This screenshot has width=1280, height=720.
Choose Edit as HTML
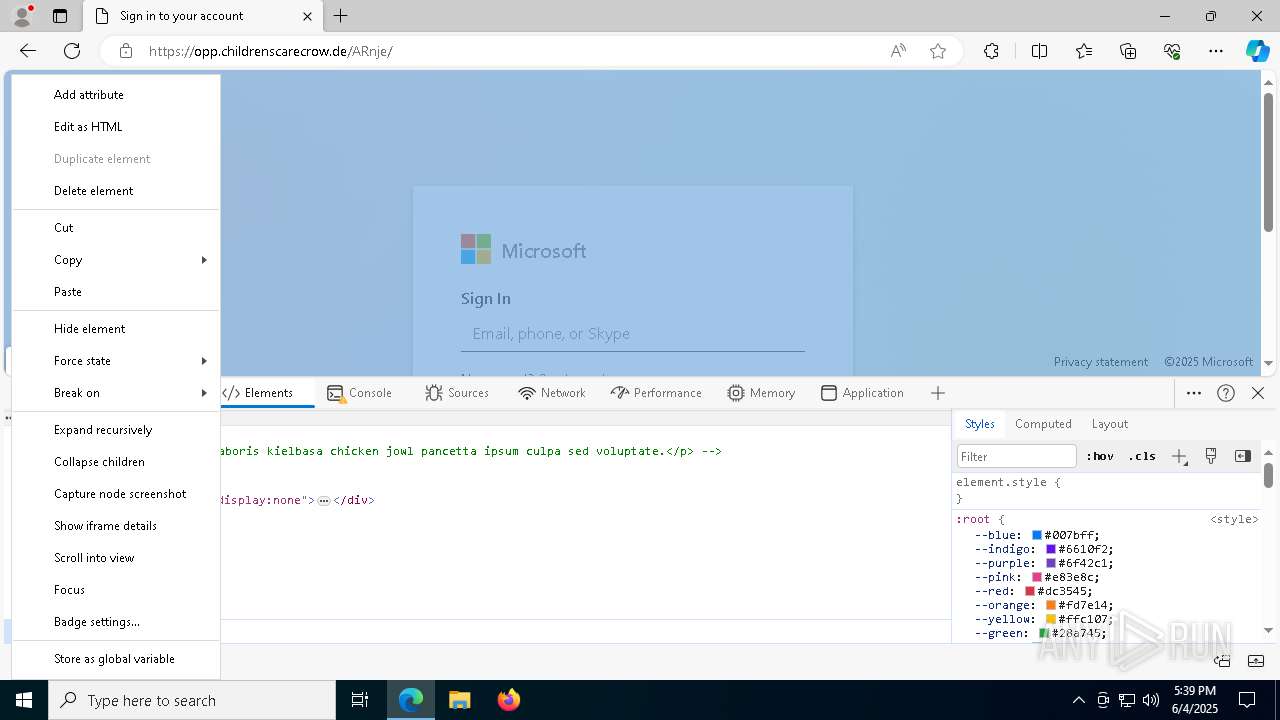[116, 127]
